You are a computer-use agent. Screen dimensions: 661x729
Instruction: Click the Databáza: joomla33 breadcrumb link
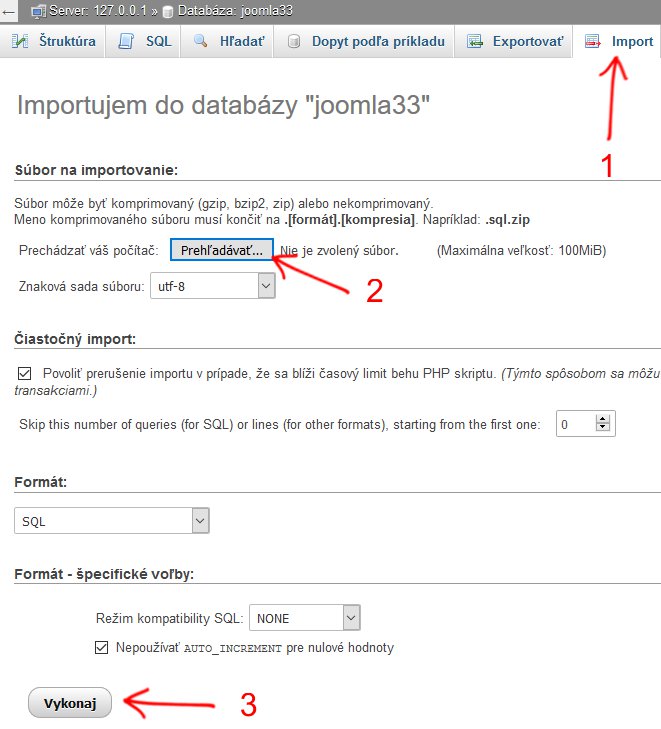point(235,11)
